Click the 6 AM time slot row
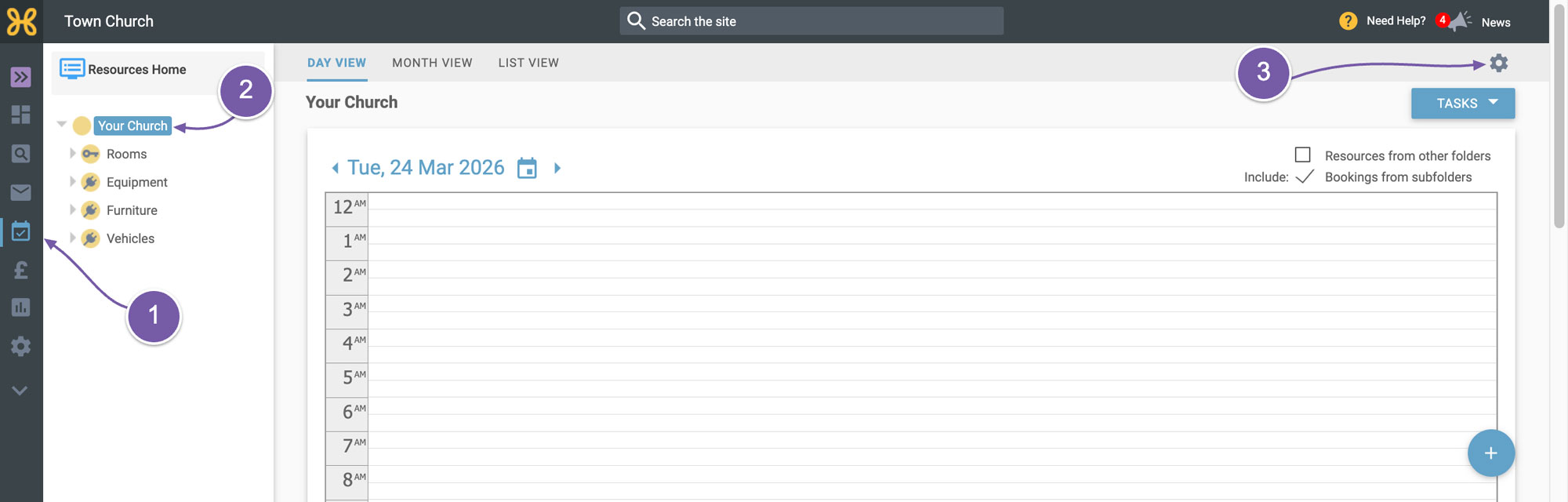 [932, 414]
